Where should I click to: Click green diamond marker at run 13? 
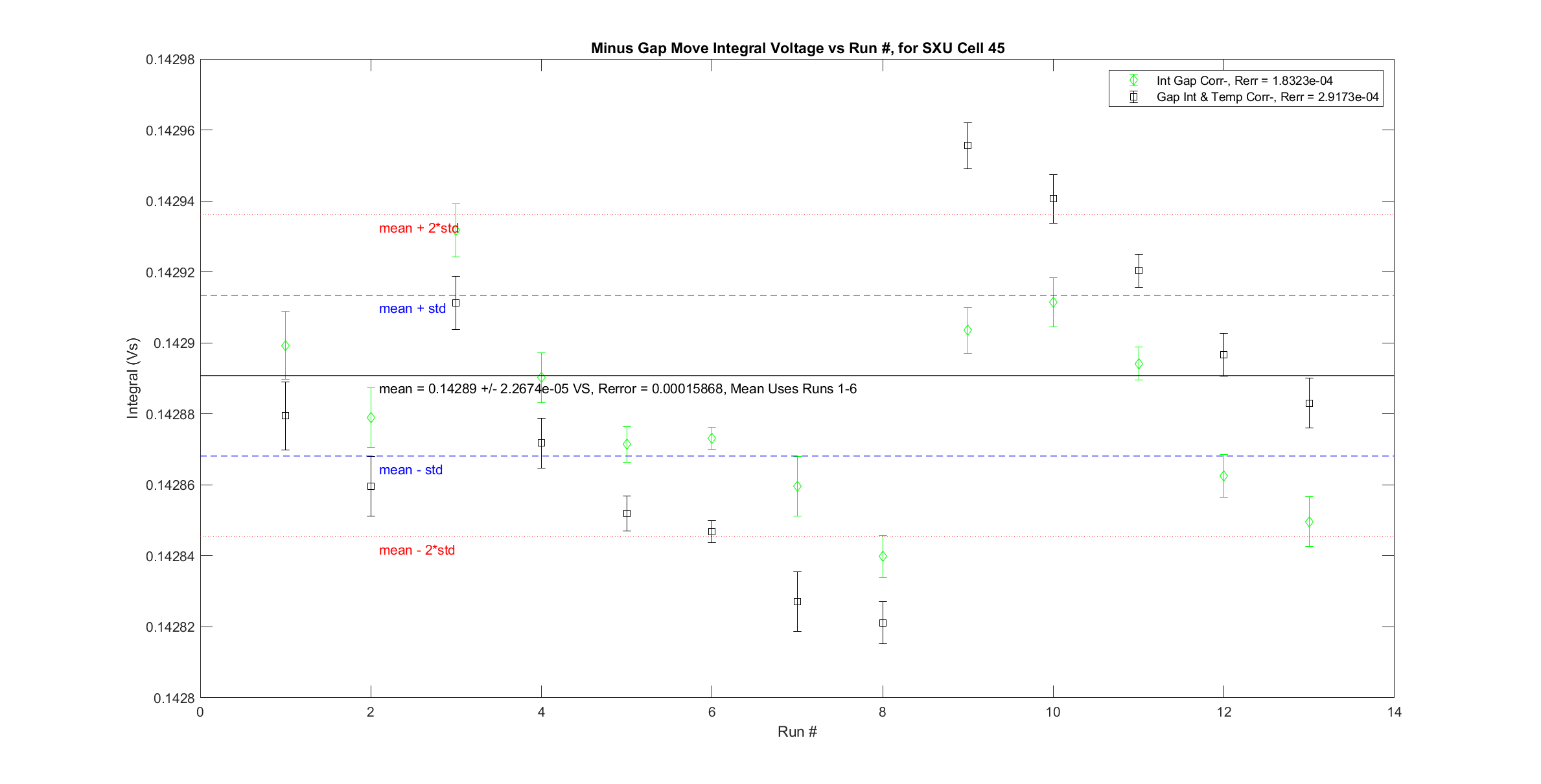1309,522
